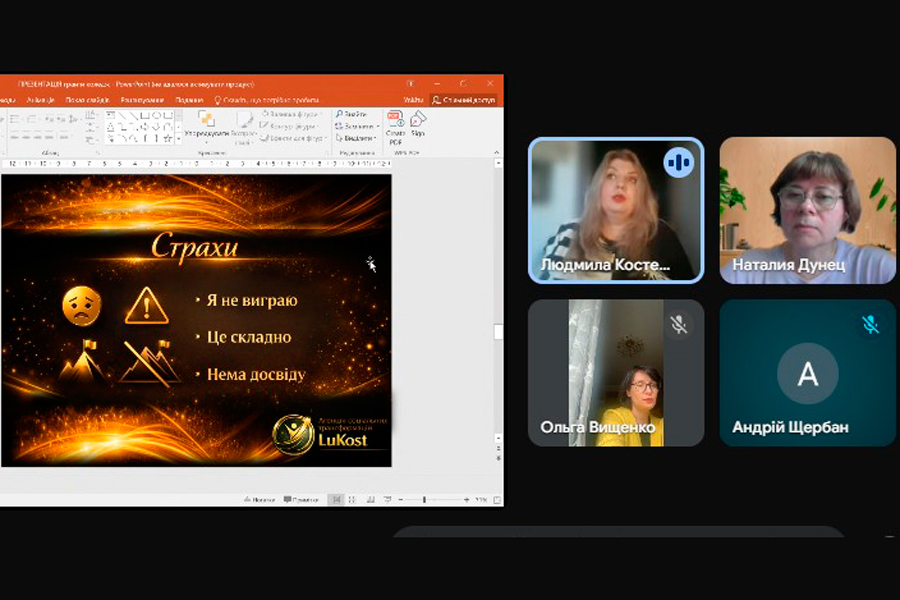Click the LuKost logo on the slide

click(x=328, y=435)
